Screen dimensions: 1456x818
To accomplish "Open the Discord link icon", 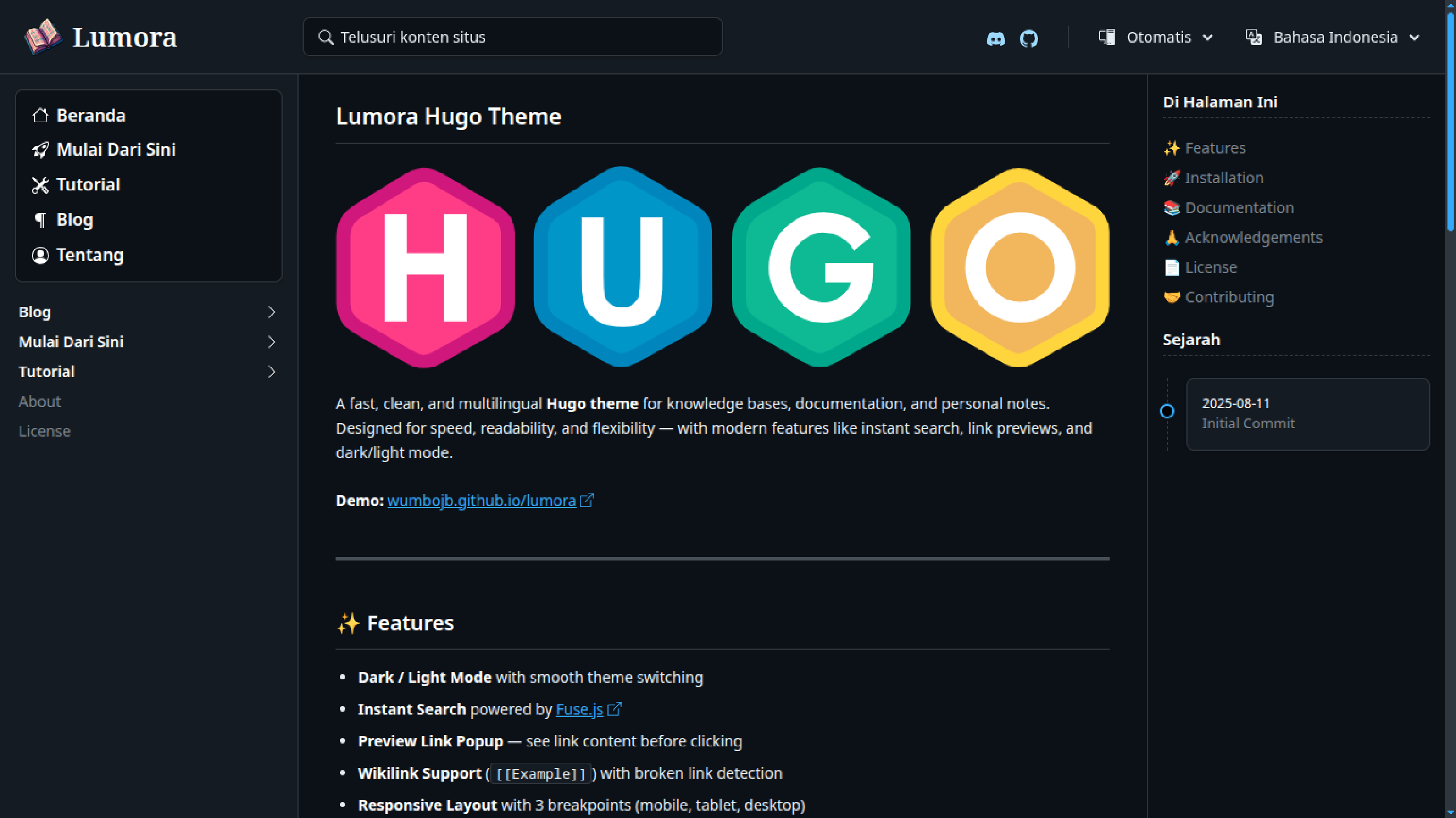I will tap(995, 38).
